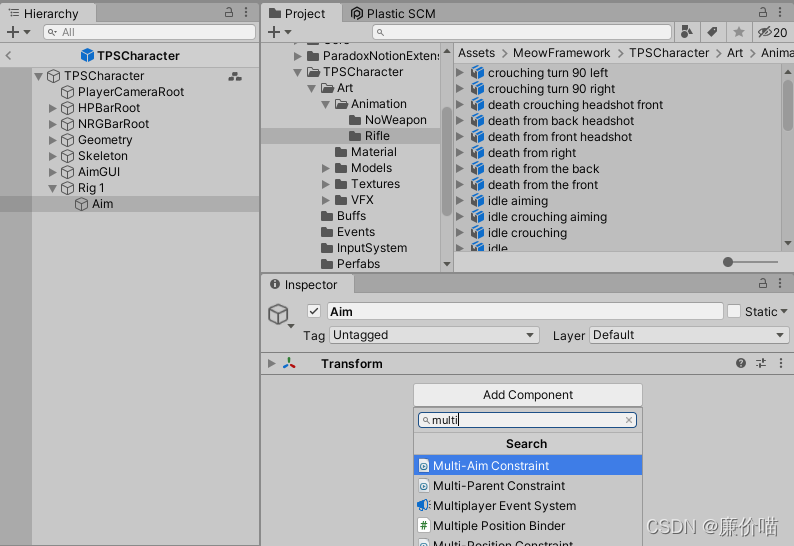
Task: Click the object name field showing Aim
Action: click(525, 311)
